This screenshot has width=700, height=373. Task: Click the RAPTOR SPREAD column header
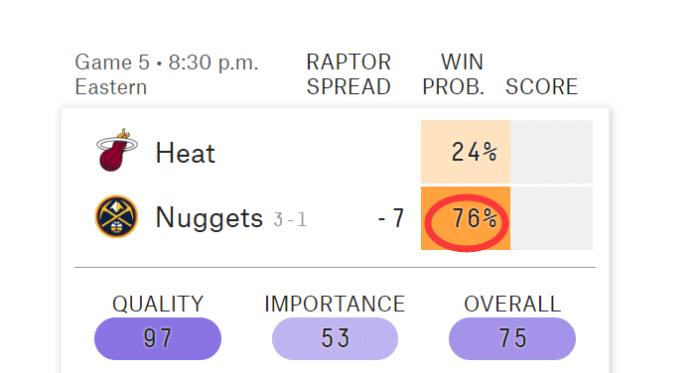pyautogui.click(x=348, y=75)
